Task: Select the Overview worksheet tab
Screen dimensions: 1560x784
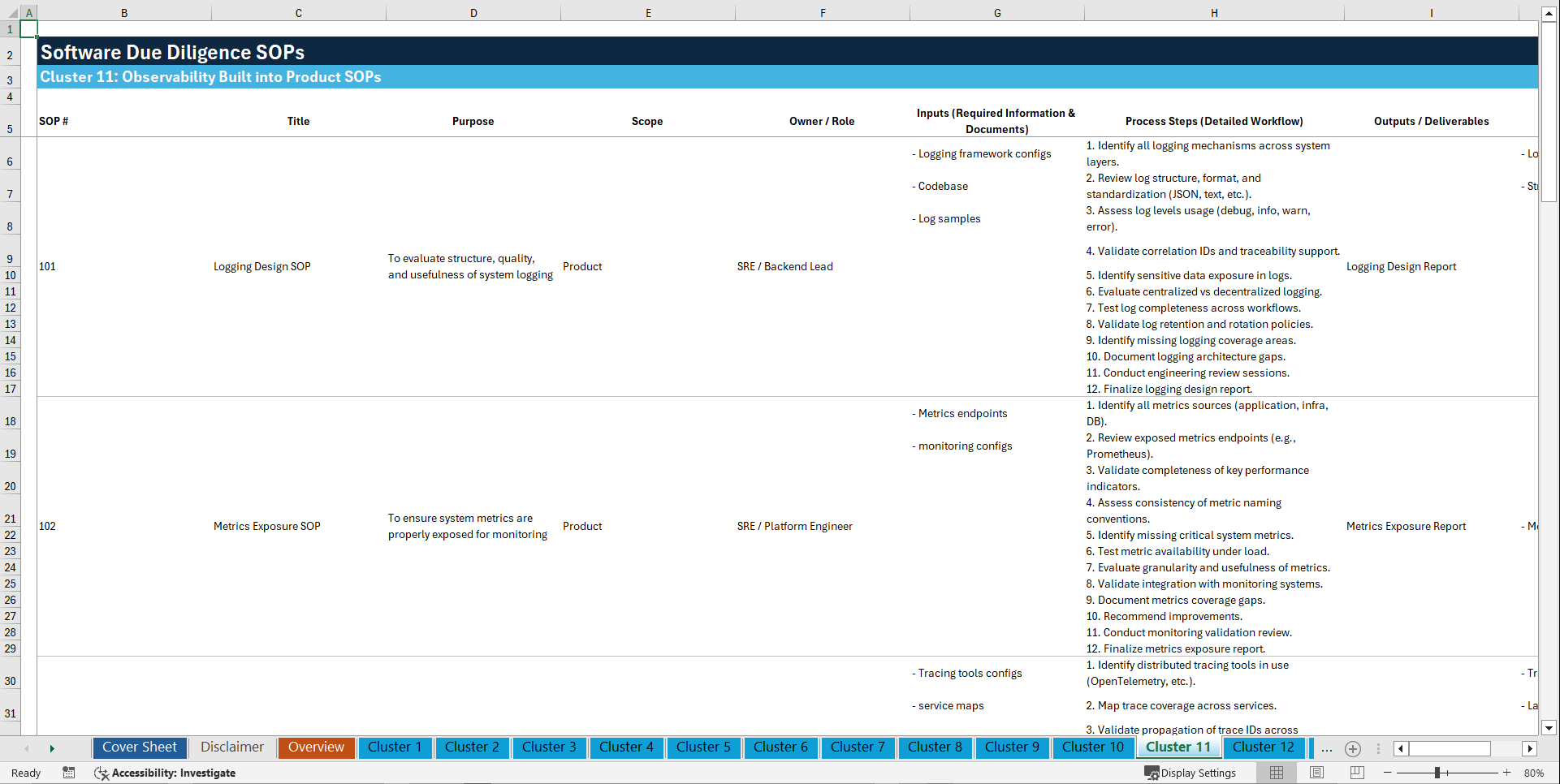Action: coord(316,747)
